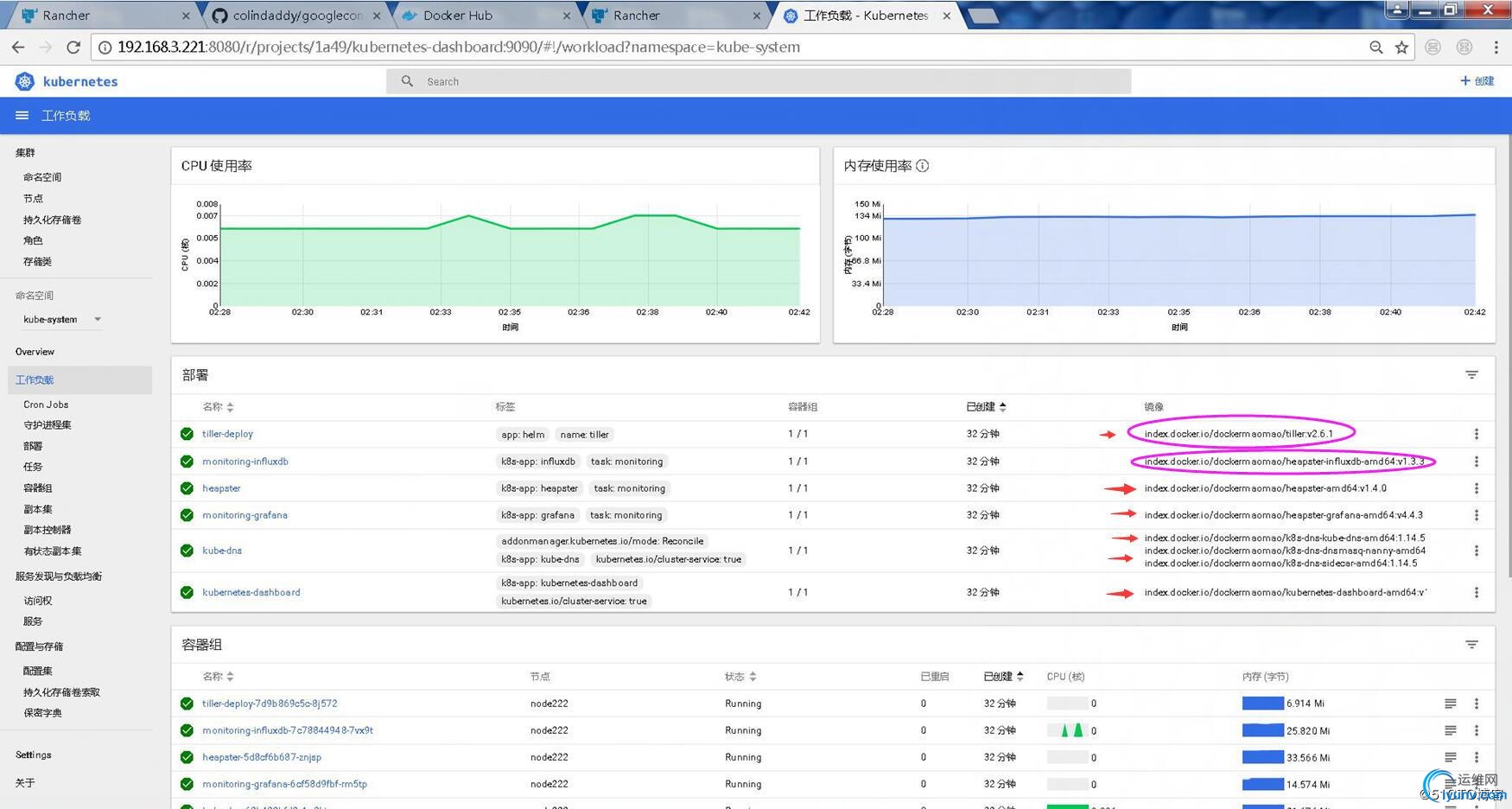Click CPU spark graph of monitoring-influxdb pod
The height and width of the screenshot is (809, 1512).
(x=1067, y=730)
